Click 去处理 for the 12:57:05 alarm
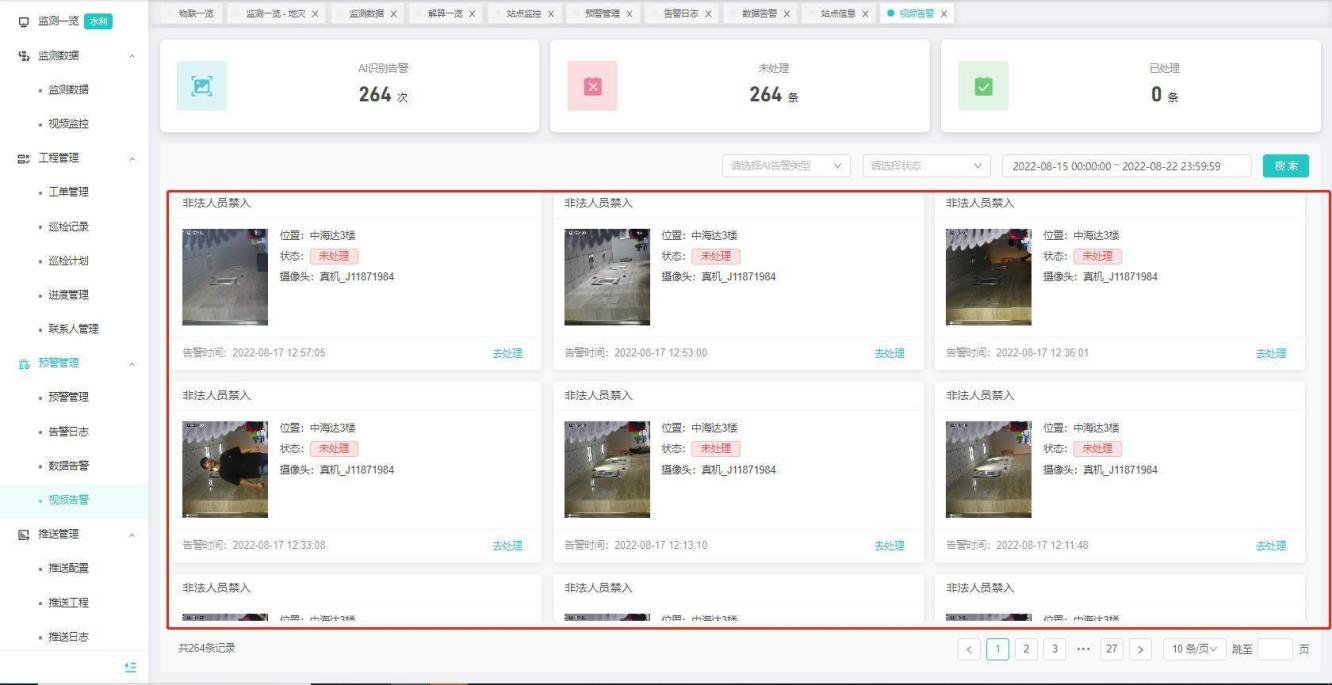This screenshot has height=685, width=1332. click(507, 353)
